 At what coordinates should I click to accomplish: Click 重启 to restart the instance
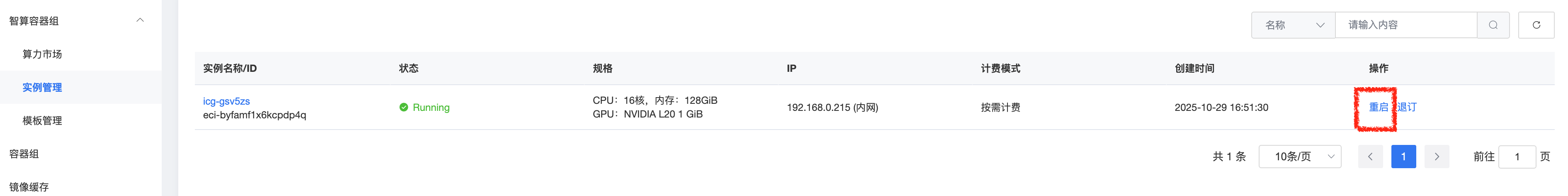pos(1378,108)
